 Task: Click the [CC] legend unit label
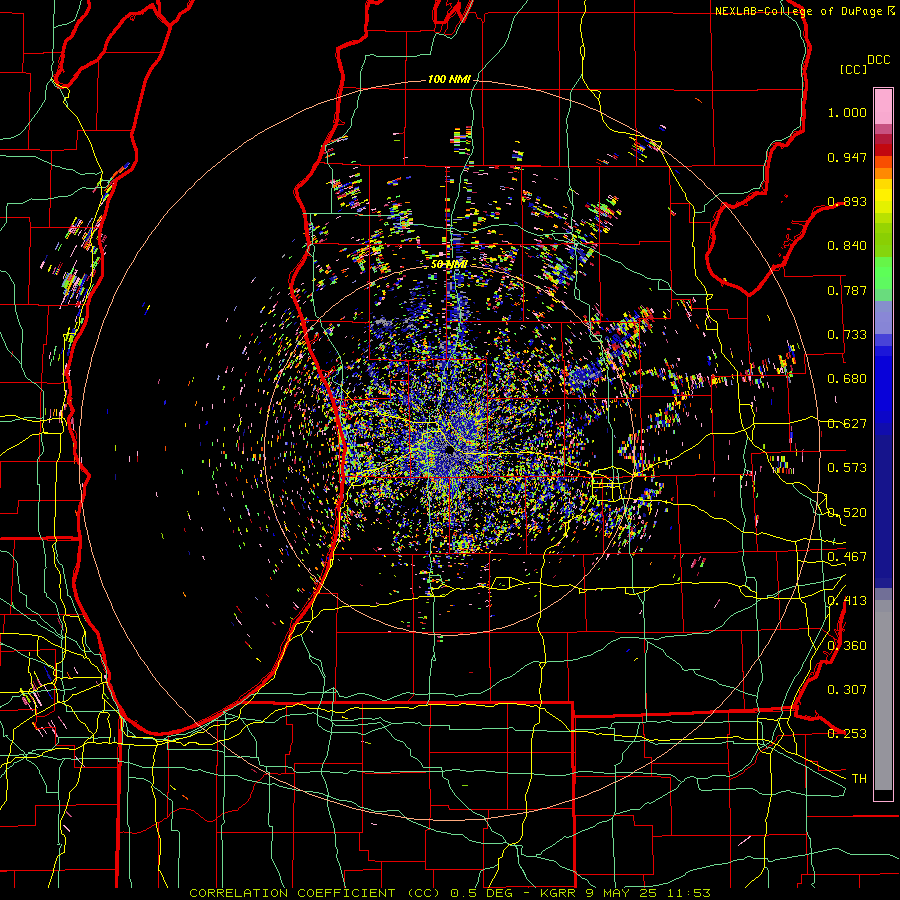(x=853, y=69)
